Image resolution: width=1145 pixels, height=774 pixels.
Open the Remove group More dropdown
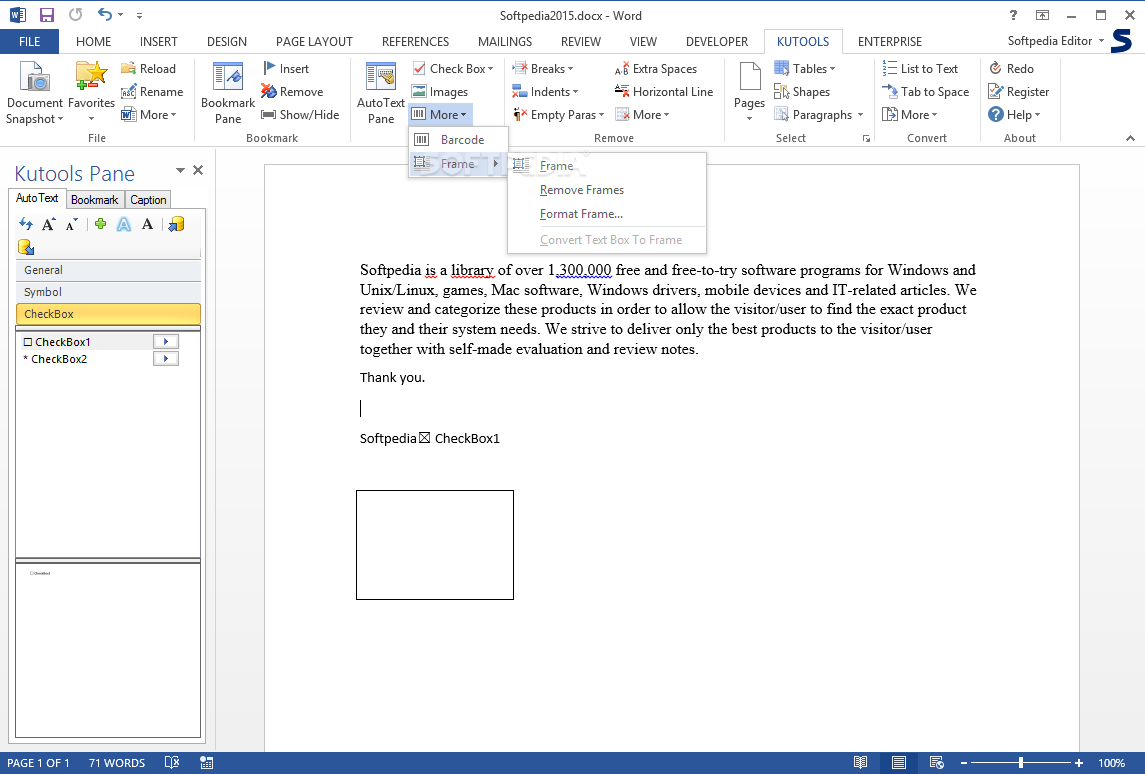pos(643,115)
